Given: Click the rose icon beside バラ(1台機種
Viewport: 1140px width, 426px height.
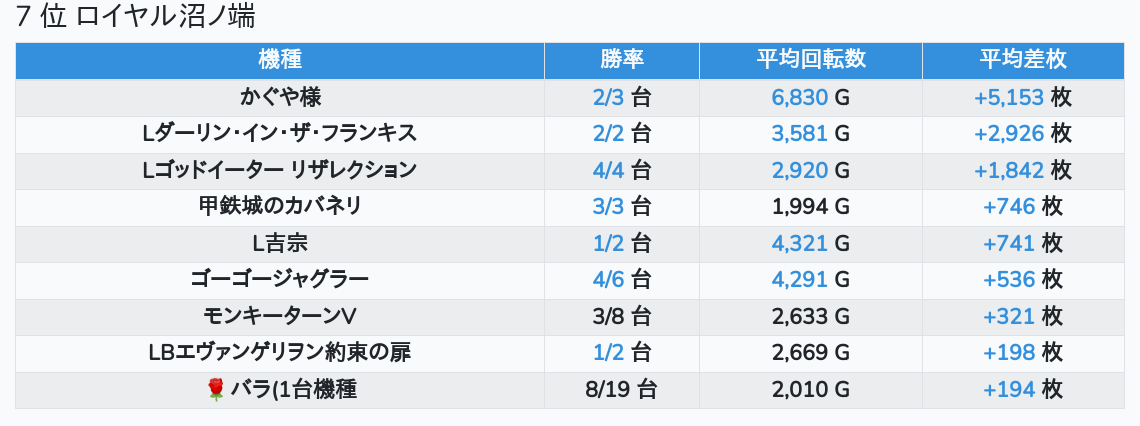Looking at the screenshot, I should pos(216,390).
